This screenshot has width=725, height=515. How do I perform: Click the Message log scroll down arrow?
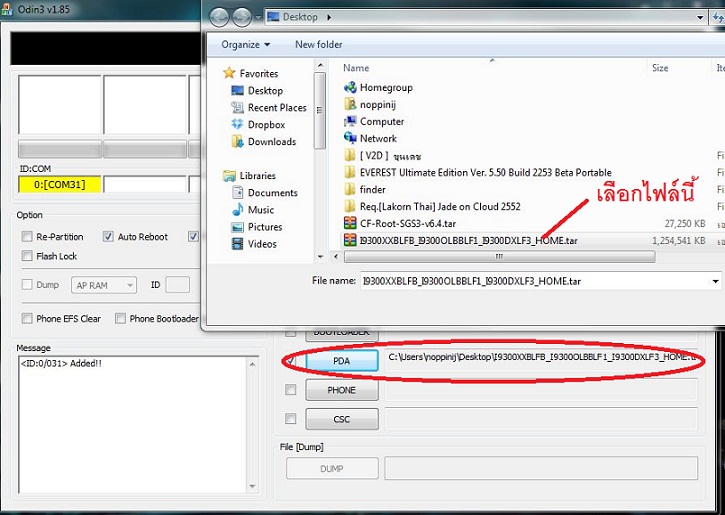coord(252,486)
